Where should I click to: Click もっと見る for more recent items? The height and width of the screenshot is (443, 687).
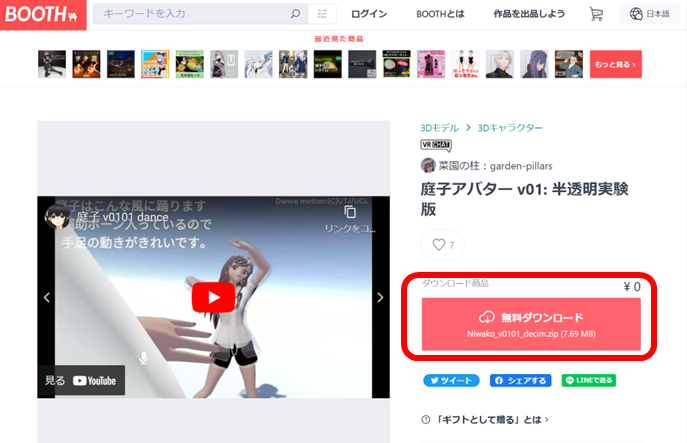pyautogui.click(x=615, y=64)
